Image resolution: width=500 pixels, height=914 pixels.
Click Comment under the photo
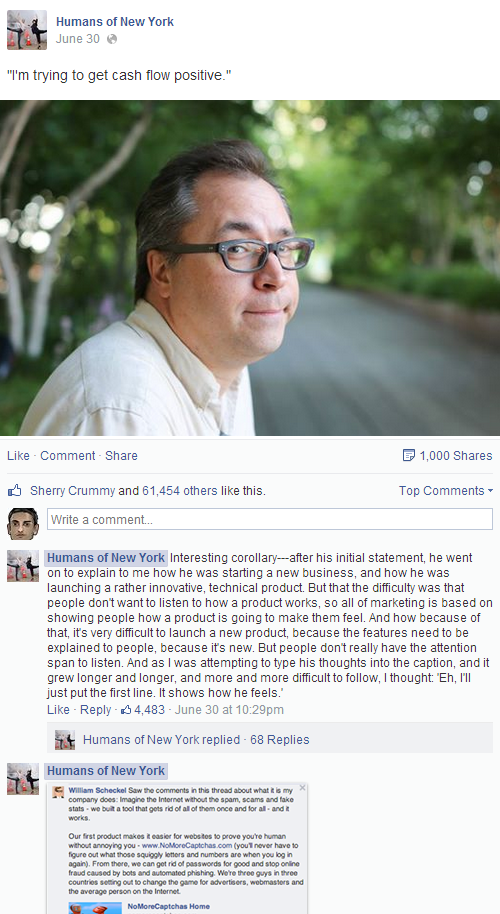pos(68,456)
